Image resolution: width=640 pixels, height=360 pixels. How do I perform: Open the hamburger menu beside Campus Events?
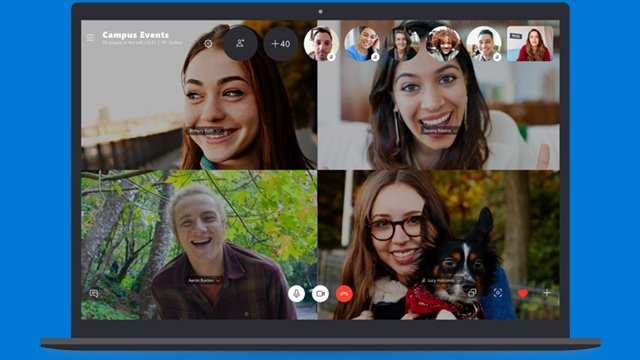click(90, 38)
